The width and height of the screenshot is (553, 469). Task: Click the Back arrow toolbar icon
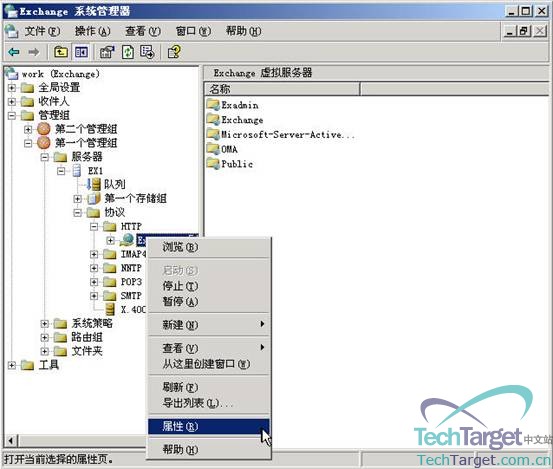[x=14, y=52]
